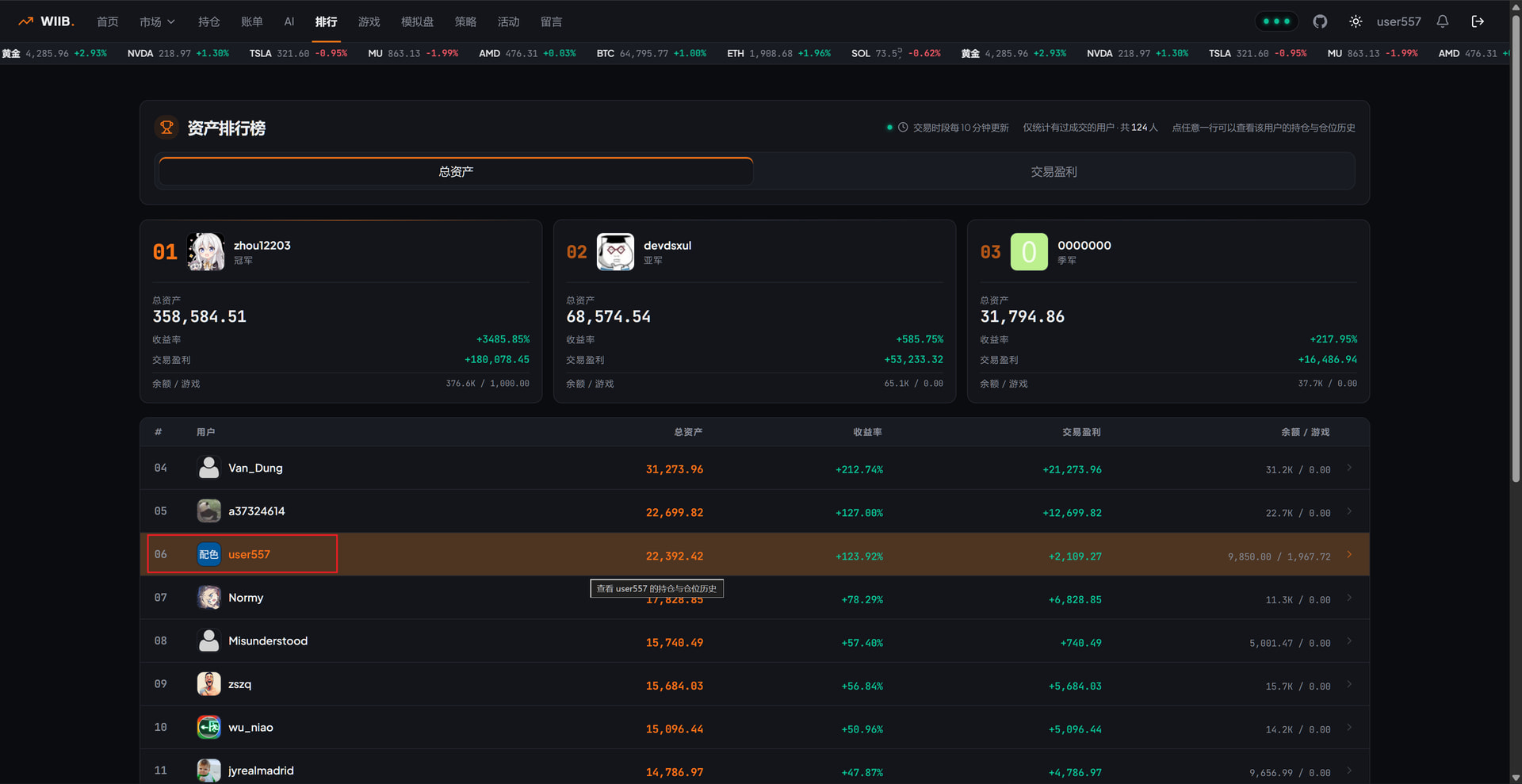Click the BTC ticker quote
The height and width of the screenshot is (784, 1522).
click(652, 53)
